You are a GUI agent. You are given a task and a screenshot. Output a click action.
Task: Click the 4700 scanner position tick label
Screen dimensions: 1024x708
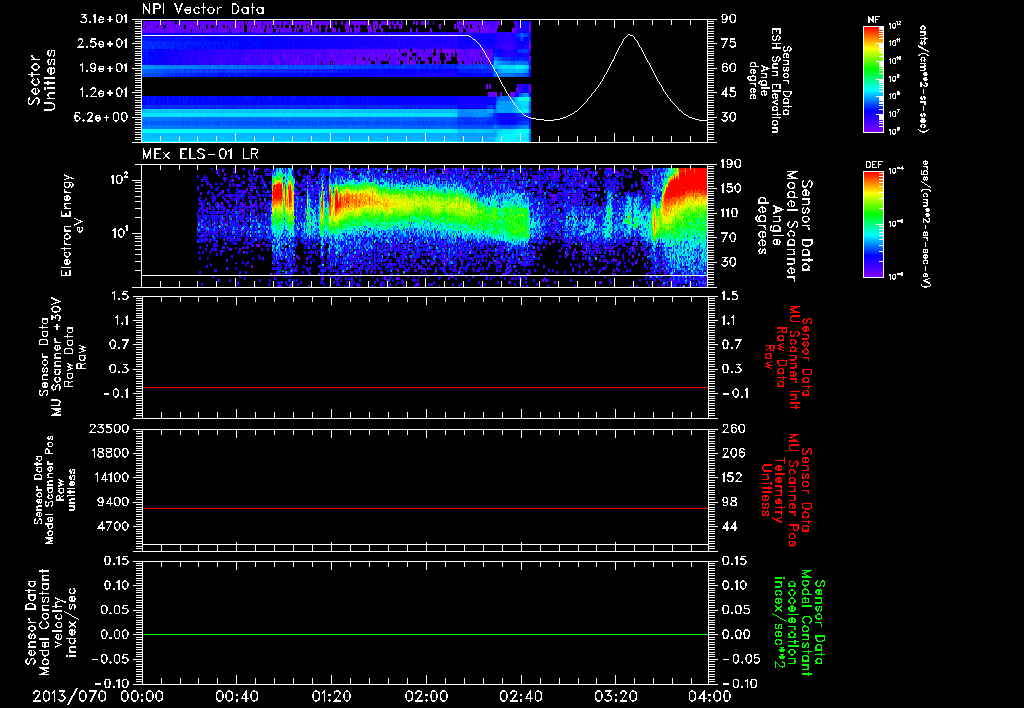[114, 526]
